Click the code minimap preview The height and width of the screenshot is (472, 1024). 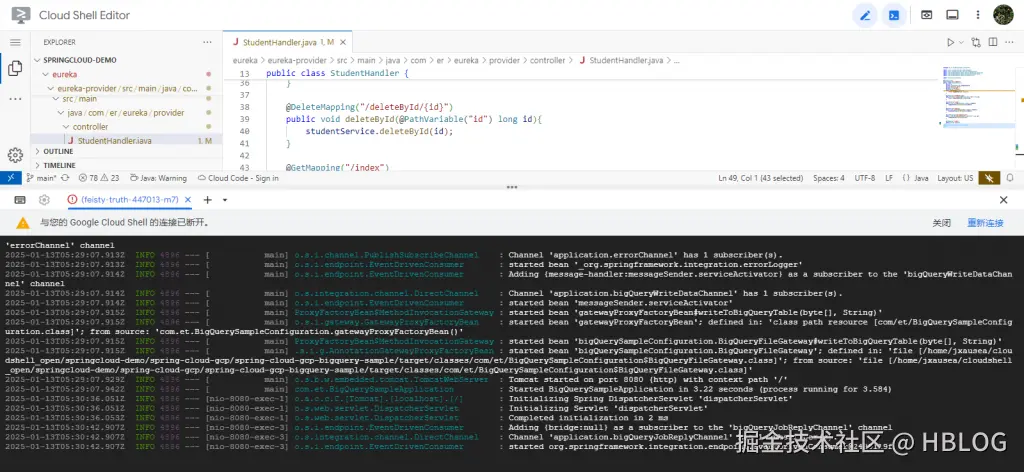click(976, 97)
